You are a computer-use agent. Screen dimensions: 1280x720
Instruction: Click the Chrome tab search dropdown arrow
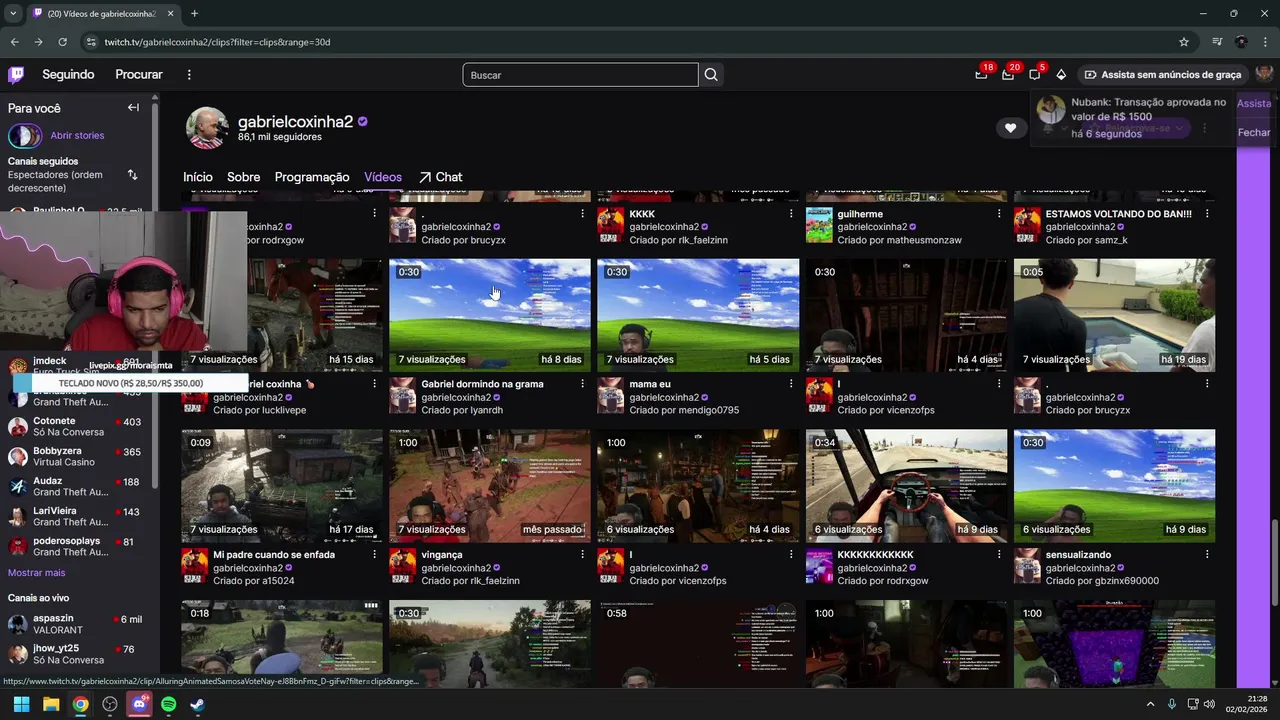[12, 13]
